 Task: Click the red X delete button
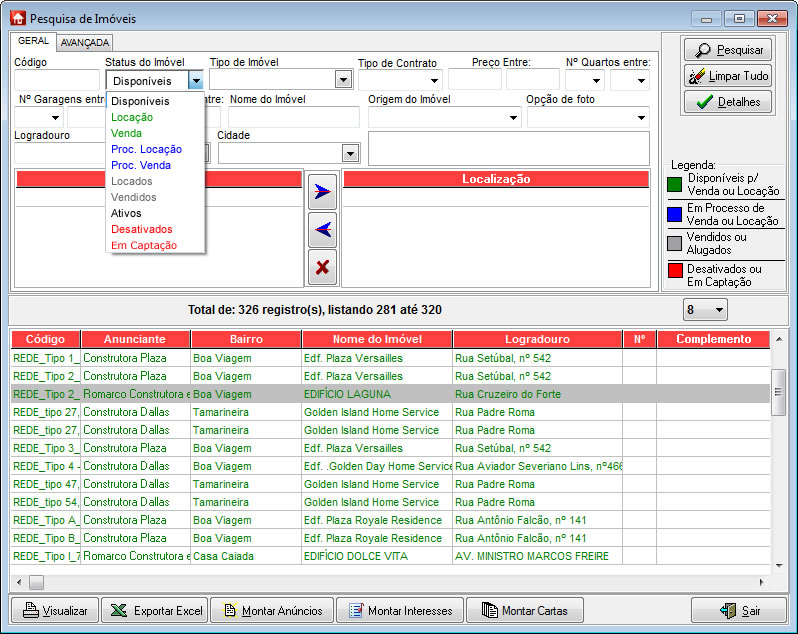(x=321, y=267)
